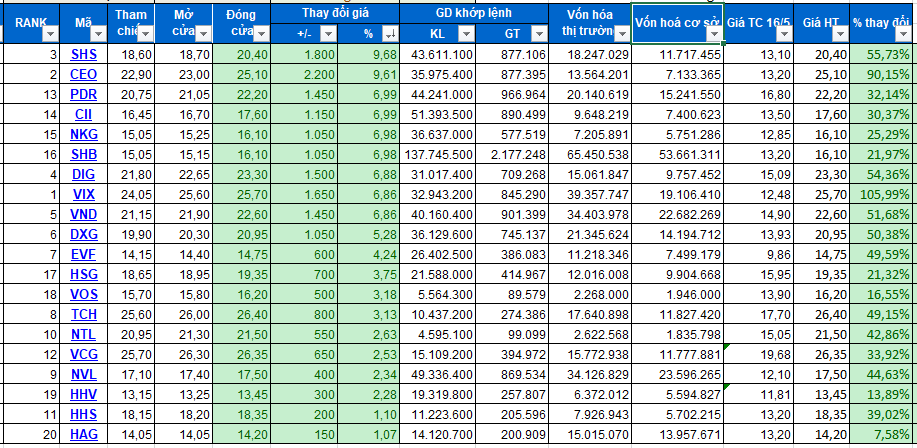Select the 2.200 price change cell
This screenshot has height=448, width=917.
click(x=305, y=74)
